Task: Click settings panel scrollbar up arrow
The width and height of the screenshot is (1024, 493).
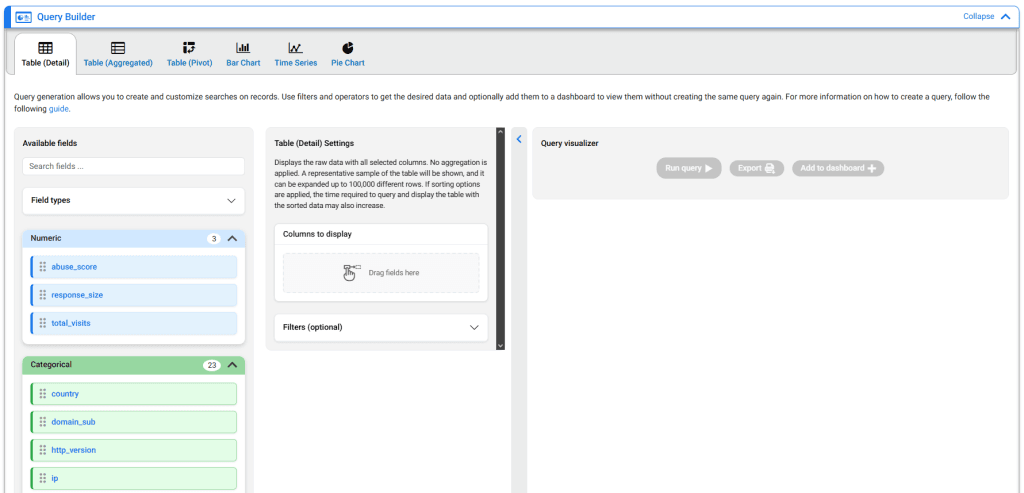Action: (x=500, y=132)
